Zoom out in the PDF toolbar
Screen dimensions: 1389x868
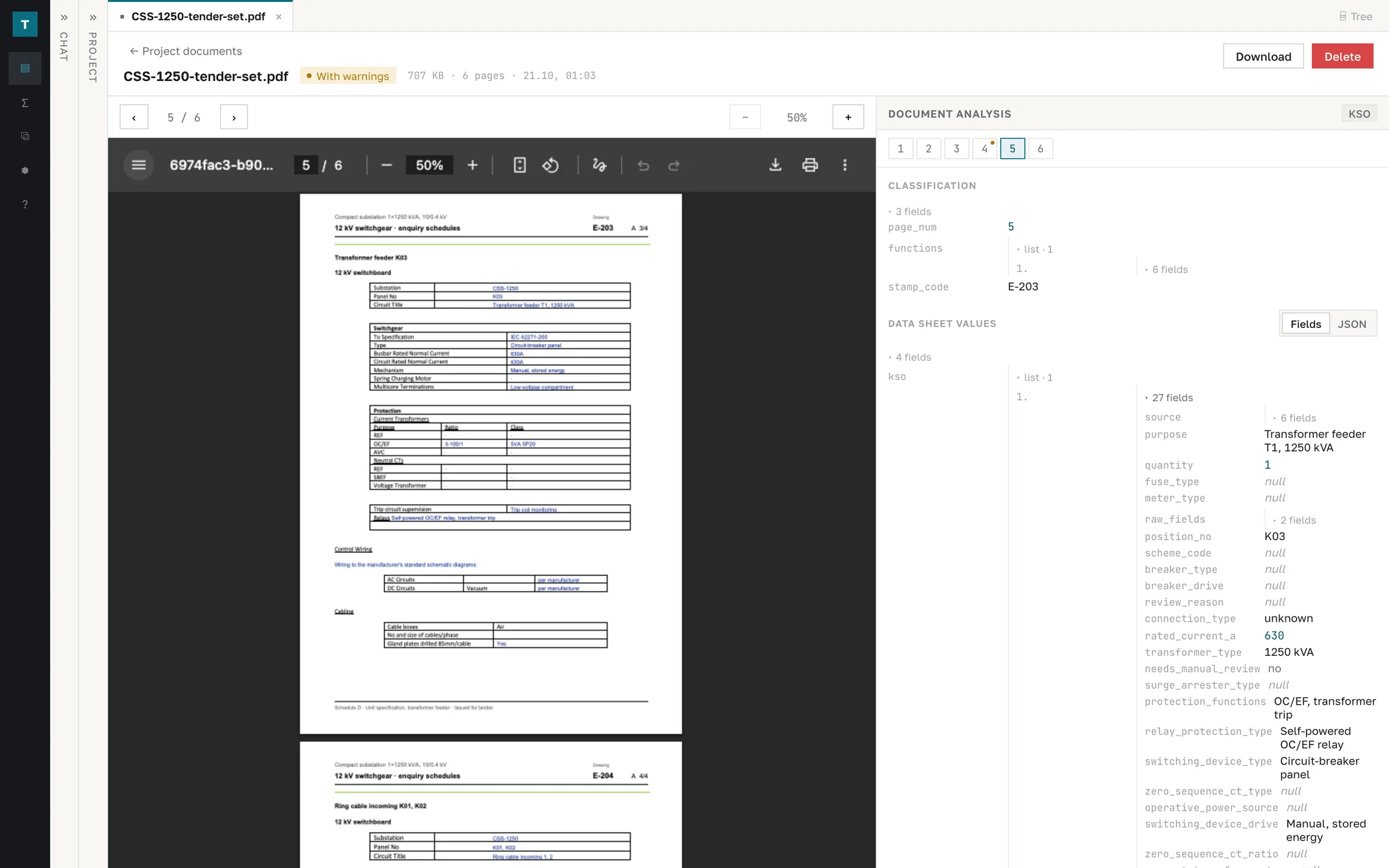pos(386,165)
